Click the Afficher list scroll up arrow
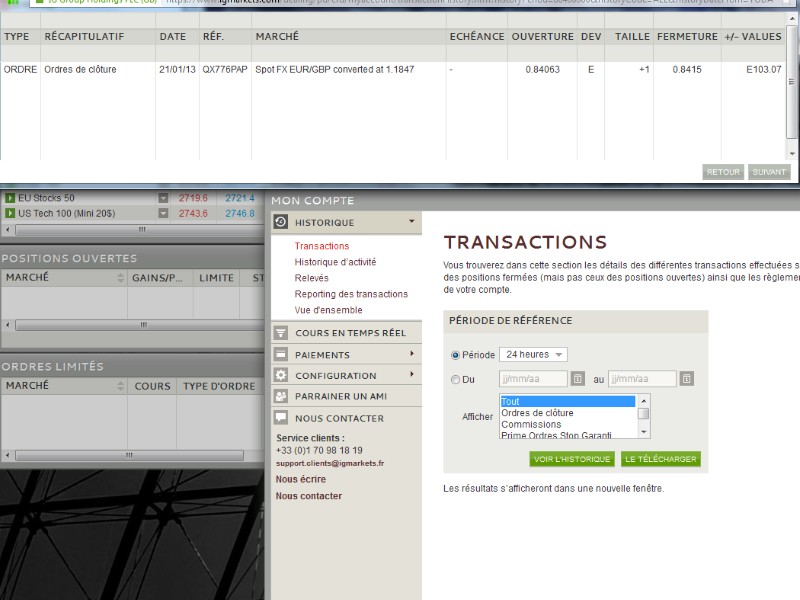 (644, 401)
